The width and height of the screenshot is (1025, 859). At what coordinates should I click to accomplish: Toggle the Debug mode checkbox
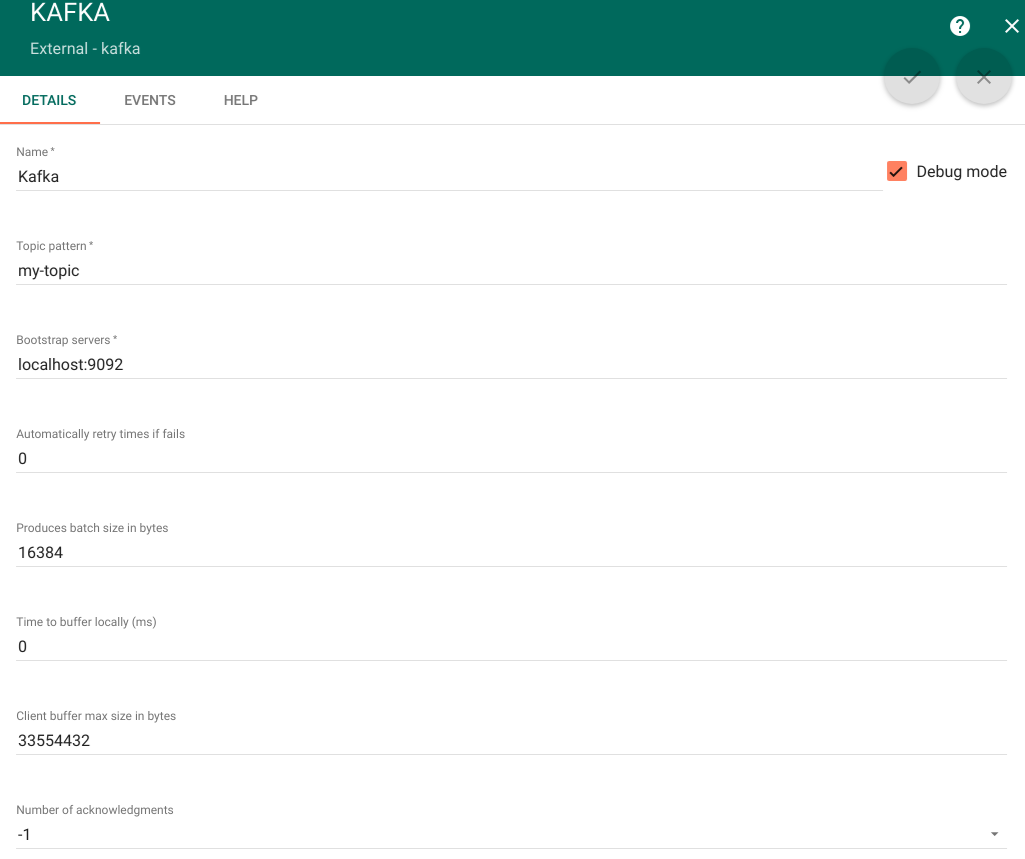tap(897, 172)
